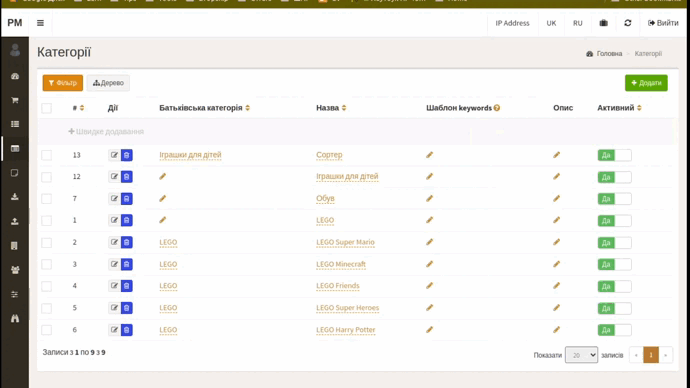690x388 pixels.
Task: Go to previous page in pagination
Action: pyautogui.click(x=636, y=355)
